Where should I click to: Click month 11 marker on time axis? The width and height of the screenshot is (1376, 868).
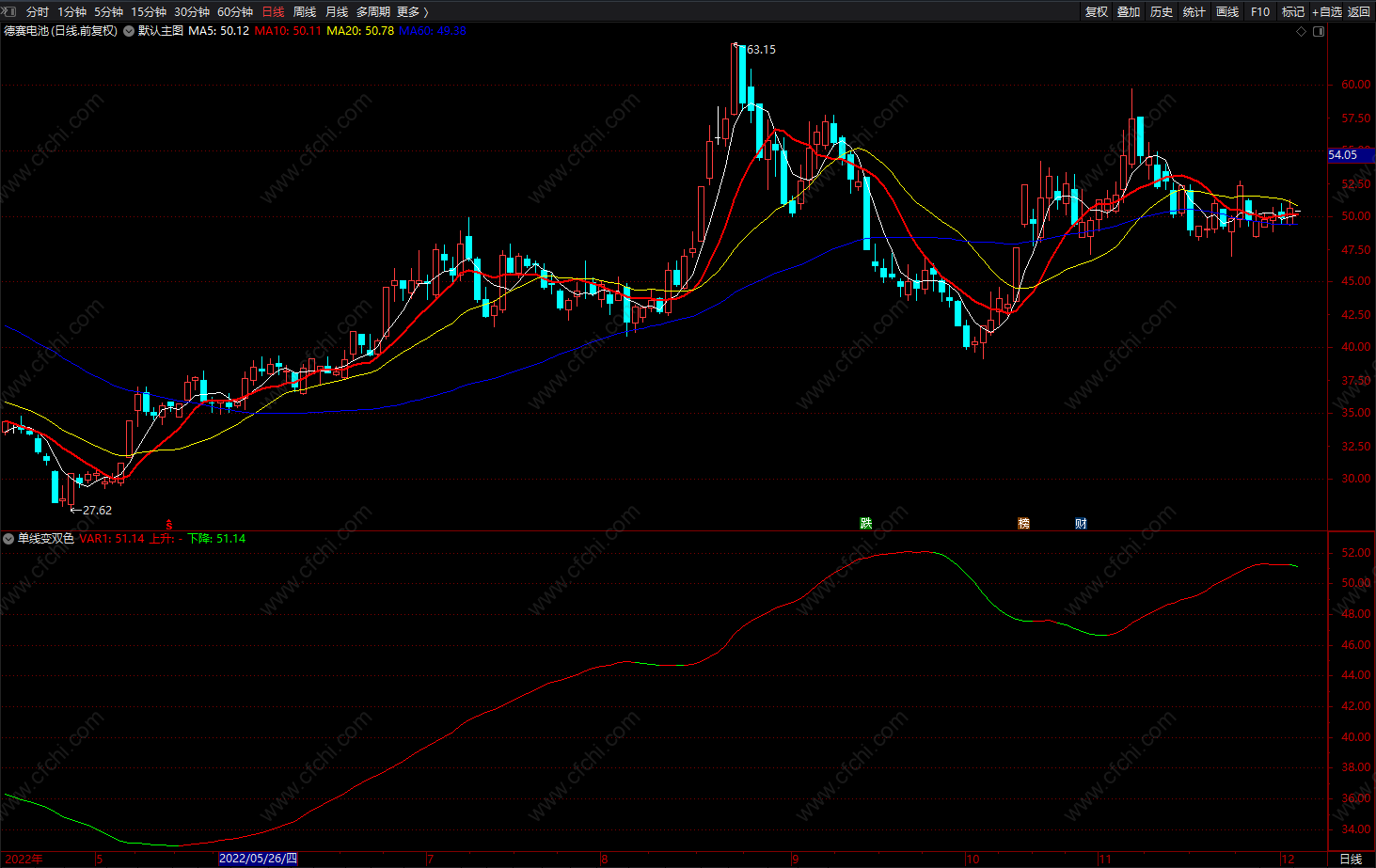[1104, 859]
